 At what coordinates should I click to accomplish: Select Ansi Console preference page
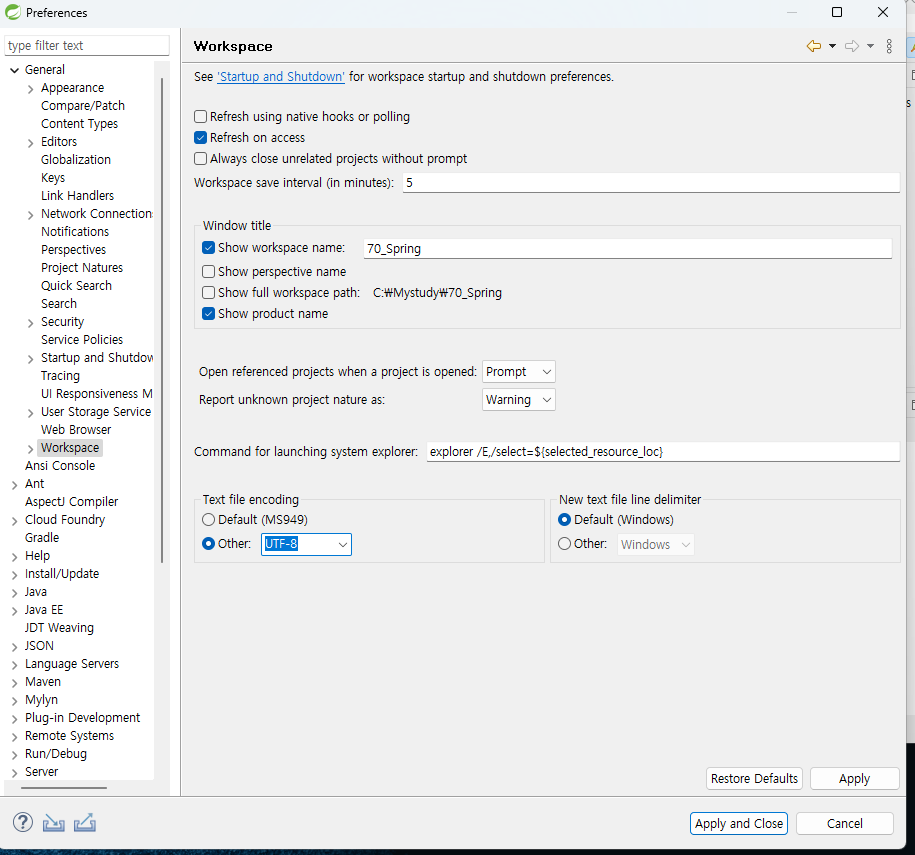[x=60, y=466]
